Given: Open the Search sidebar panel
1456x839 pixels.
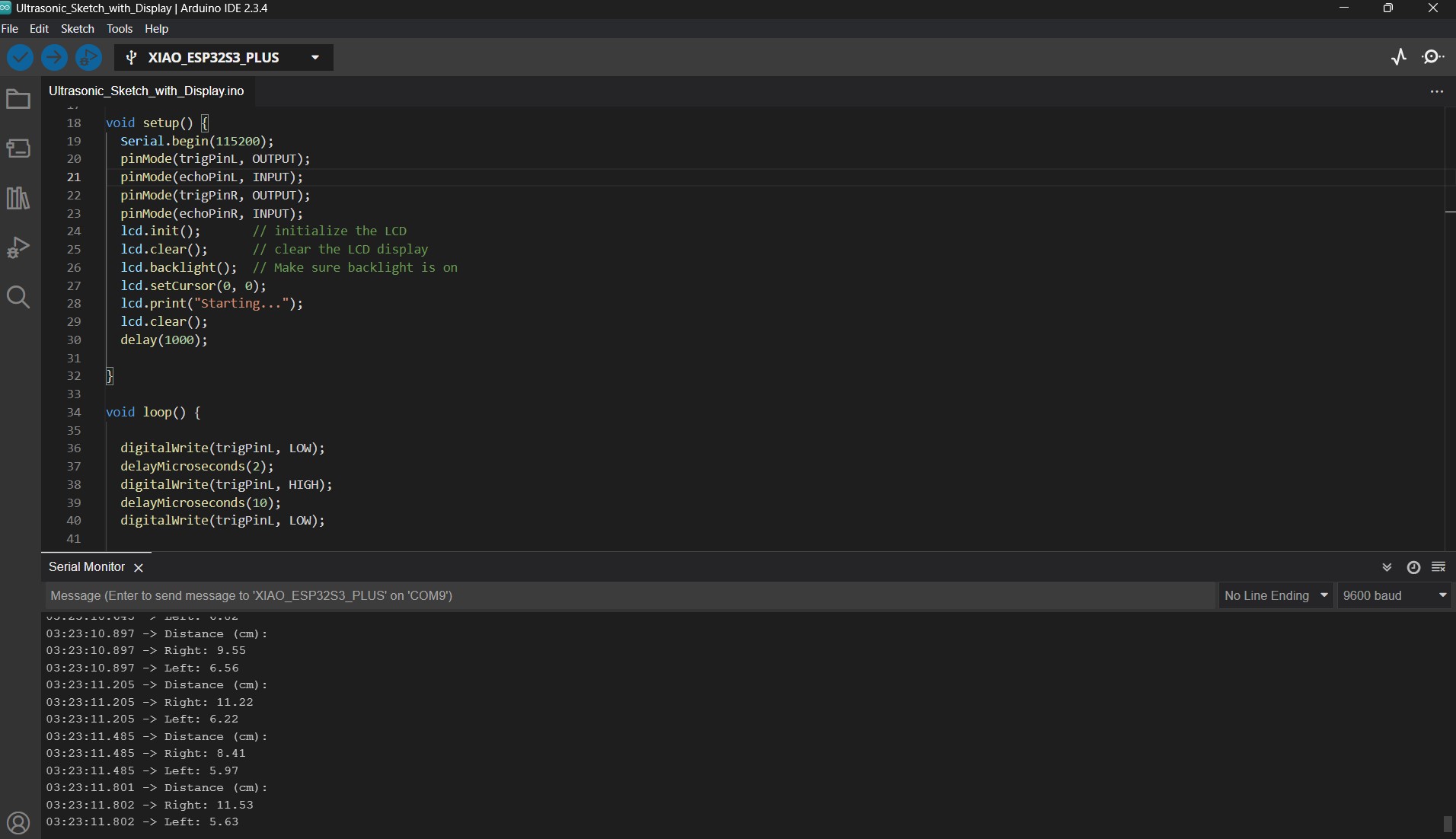Looking at the screenshot, I should pos(18,297).
